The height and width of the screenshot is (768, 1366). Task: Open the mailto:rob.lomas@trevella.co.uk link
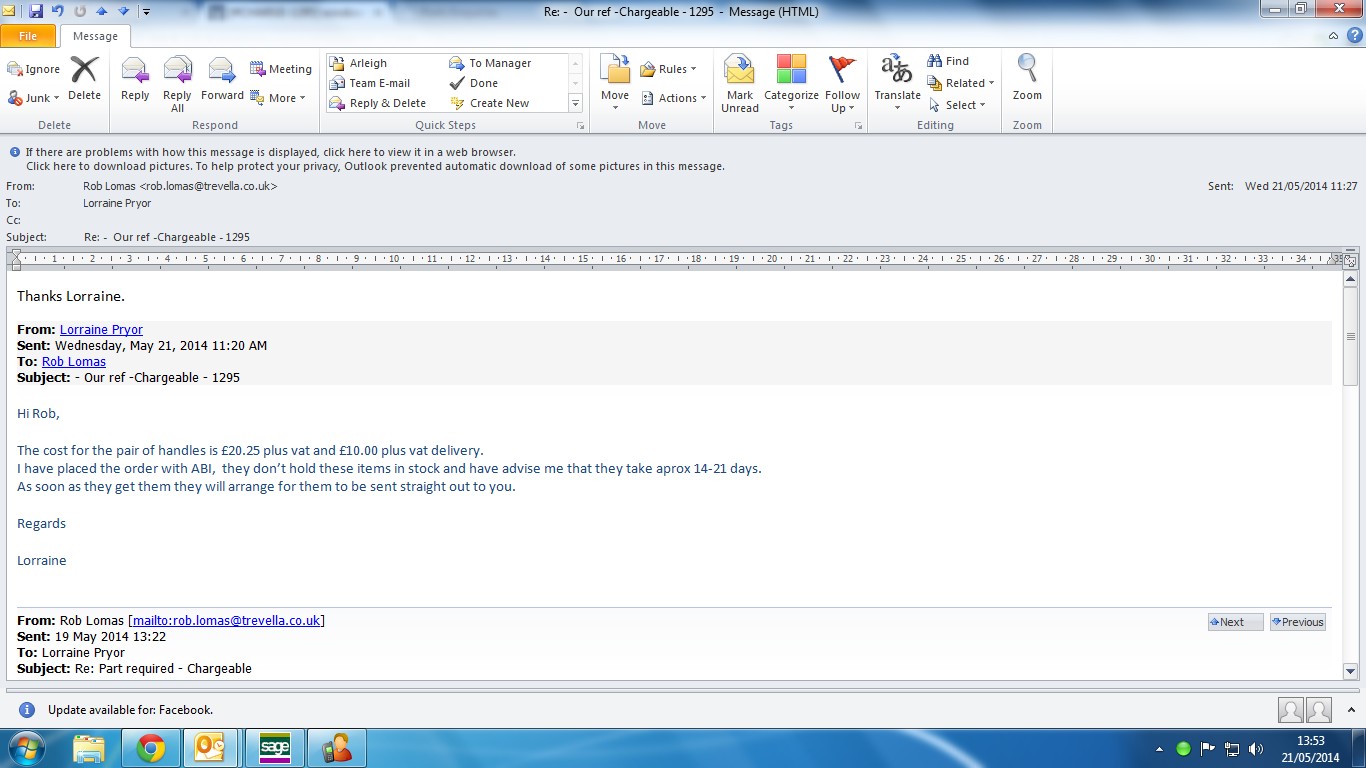[227, 620]
